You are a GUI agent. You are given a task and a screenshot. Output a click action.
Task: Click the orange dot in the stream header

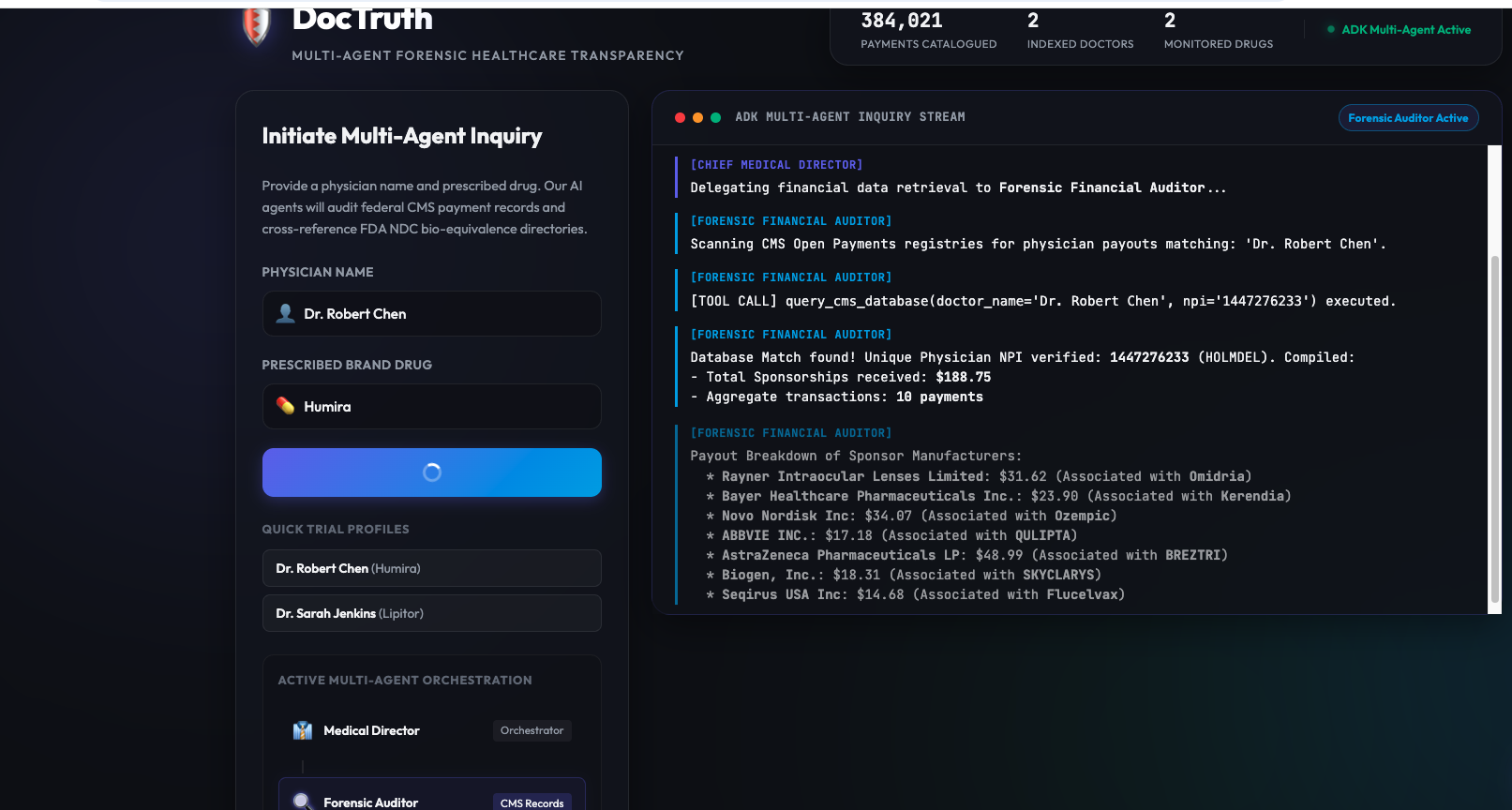[x=697, y=117]
